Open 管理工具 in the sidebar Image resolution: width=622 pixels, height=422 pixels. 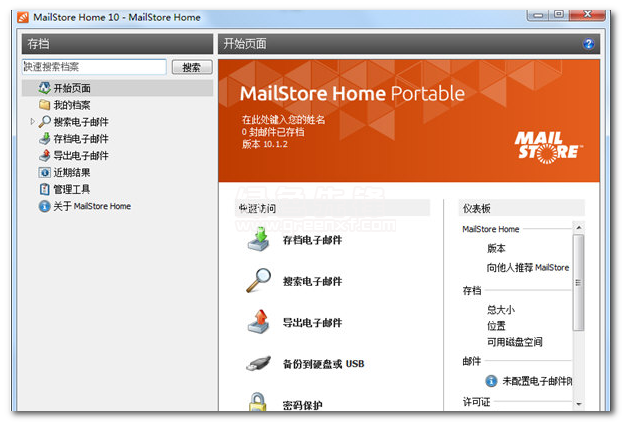click(x=72, y=189)
